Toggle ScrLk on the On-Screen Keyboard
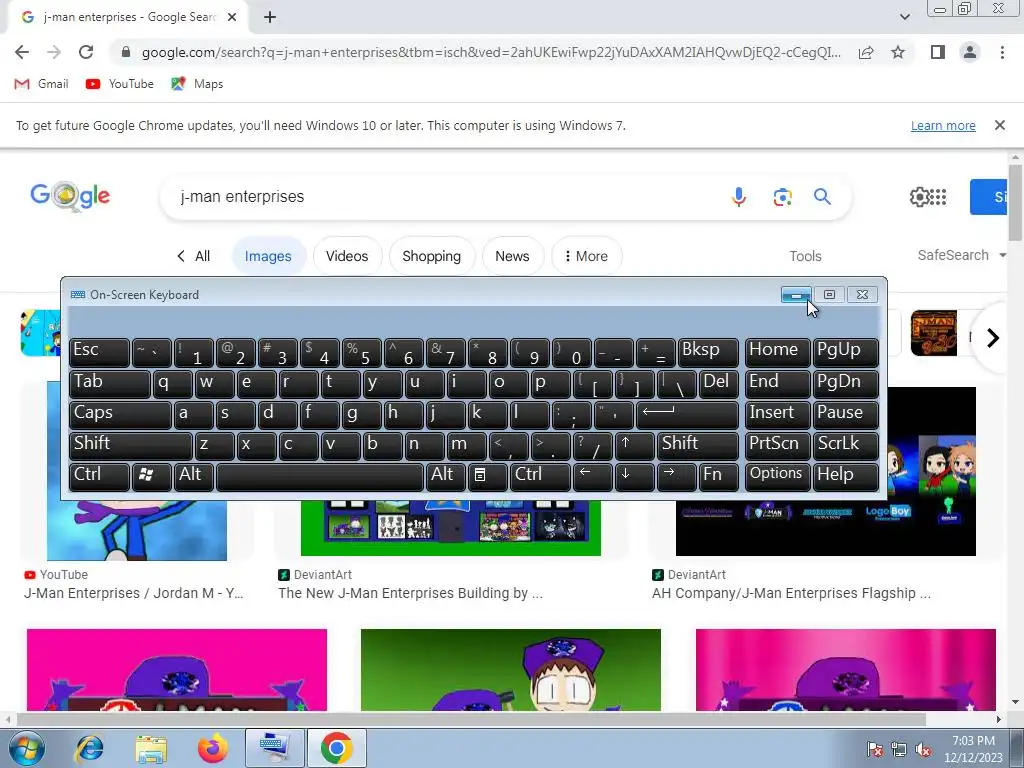The height and width of the screenshot is (768, 1024). click(x=846, y=445)
